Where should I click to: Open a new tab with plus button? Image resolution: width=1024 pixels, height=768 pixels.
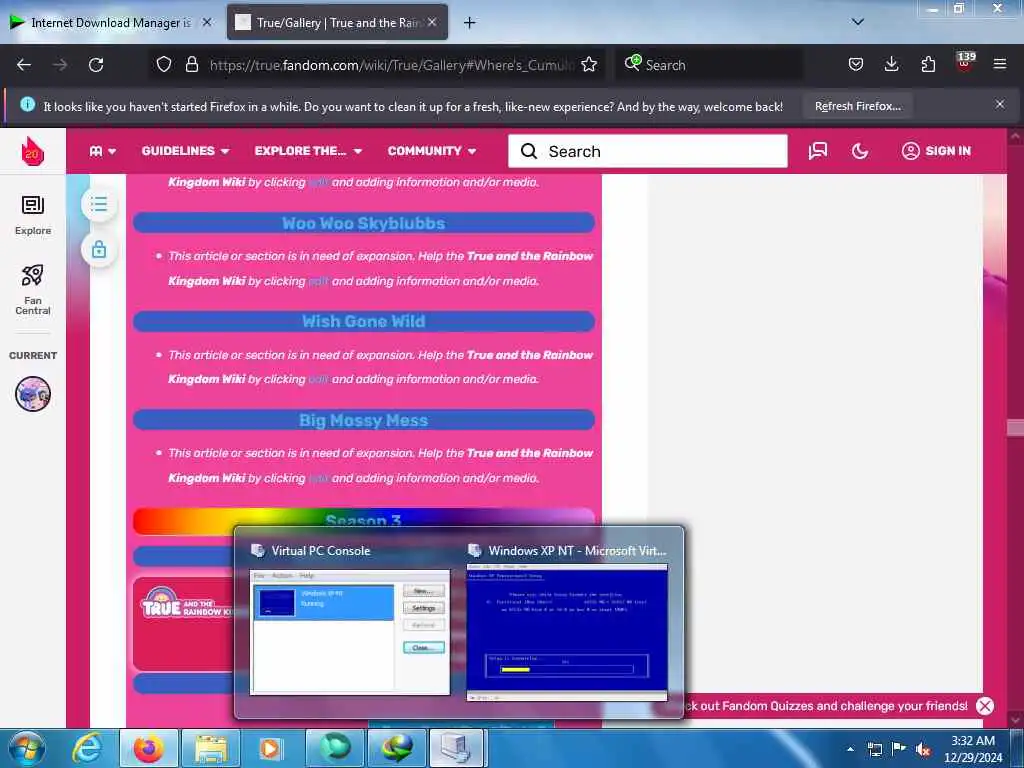tap(470, 23)
